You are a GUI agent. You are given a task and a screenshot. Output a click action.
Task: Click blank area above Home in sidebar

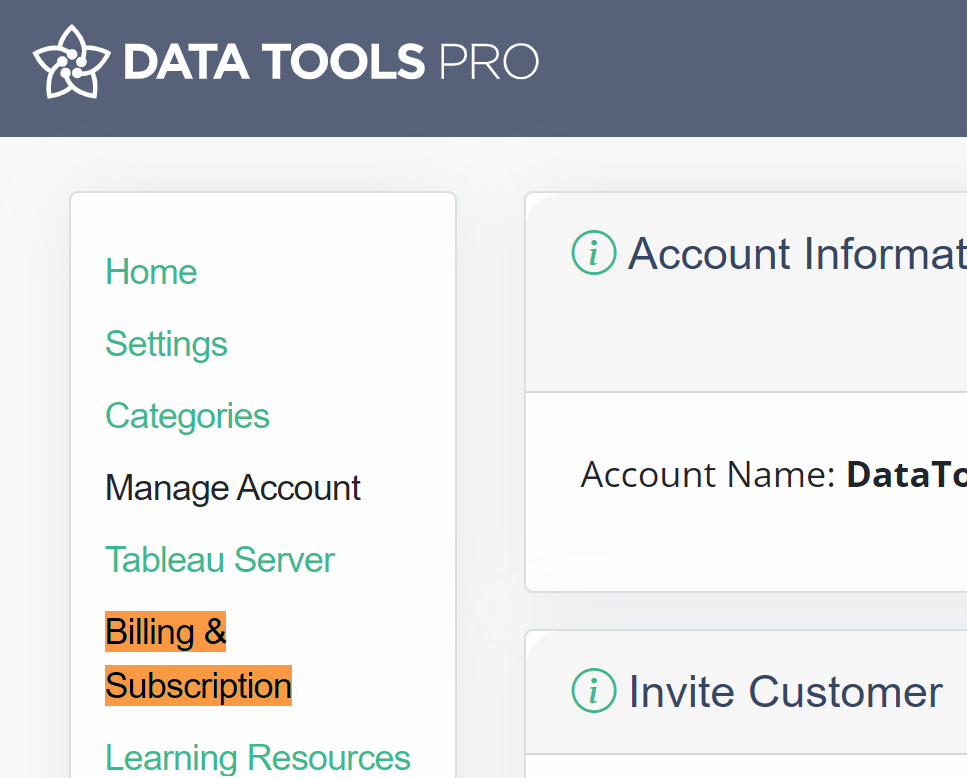pyautogui.click(x=263, y=223)
